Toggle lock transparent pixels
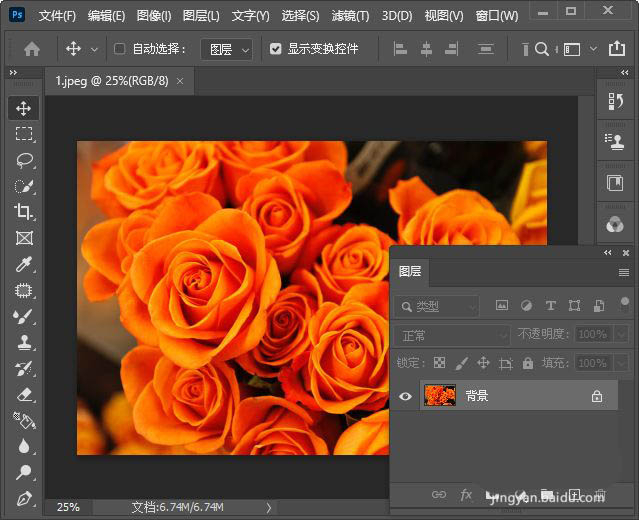The width and height of the screenshot is (639, 520). click(x=439, y=362)
